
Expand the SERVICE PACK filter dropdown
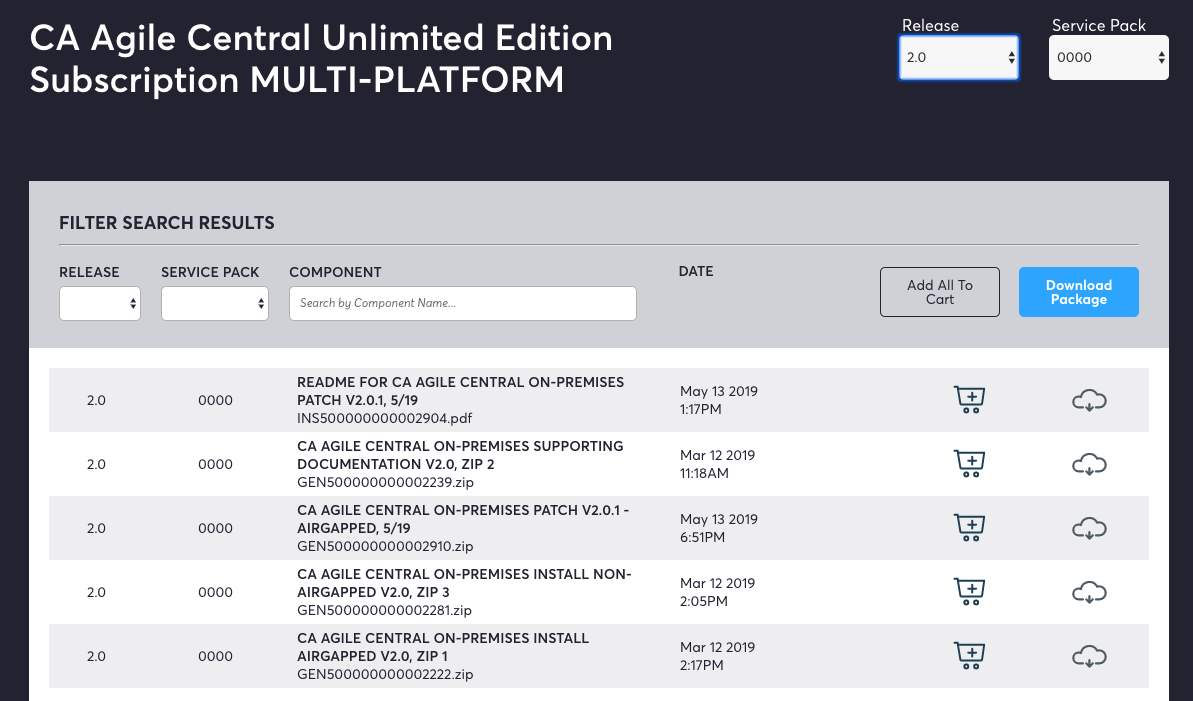click(215, 304)
